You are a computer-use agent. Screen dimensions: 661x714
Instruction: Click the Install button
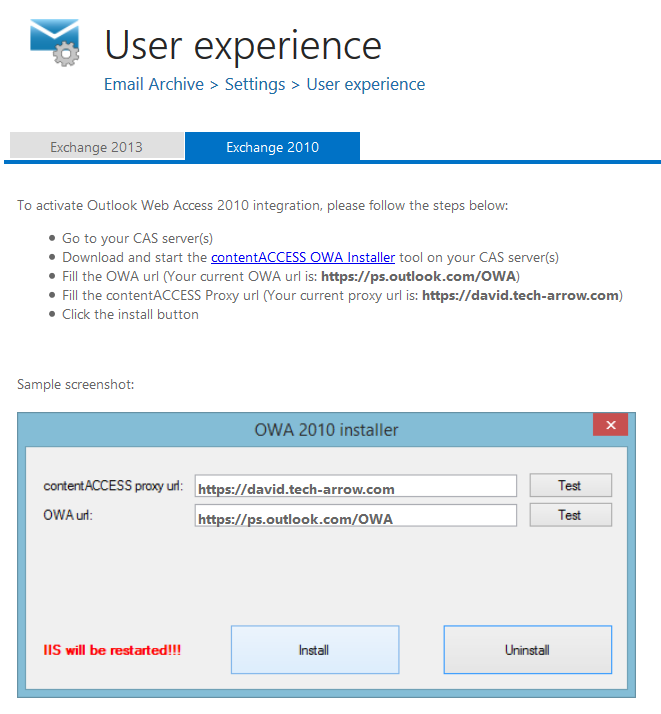[315, 650]
